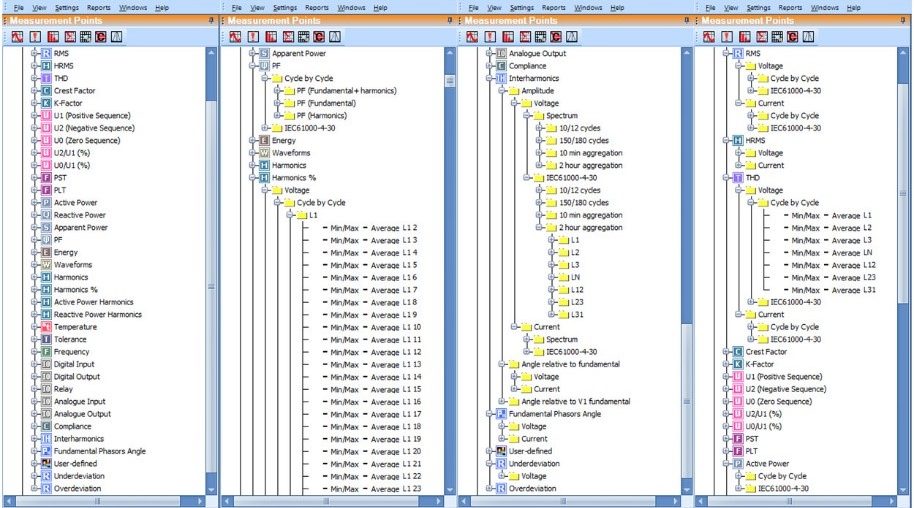Select the Tolerance icon in the tree
Image resolution: width=914 pixels, height=508 pixels.
pos(46,340)
